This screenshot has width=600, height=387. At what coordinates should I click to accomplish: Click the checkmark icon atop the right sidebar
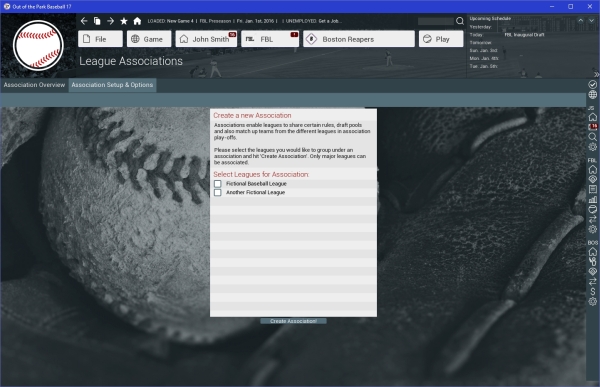(592, 85)
